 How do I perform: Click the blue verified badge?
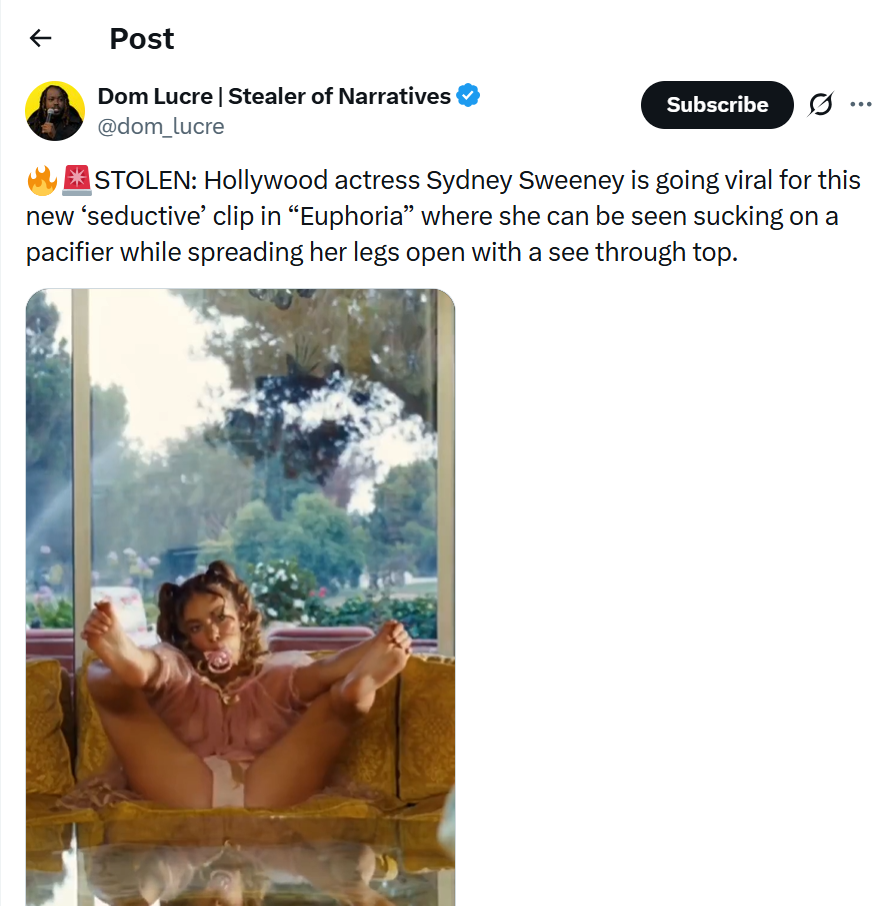click(x=468, y=96)
